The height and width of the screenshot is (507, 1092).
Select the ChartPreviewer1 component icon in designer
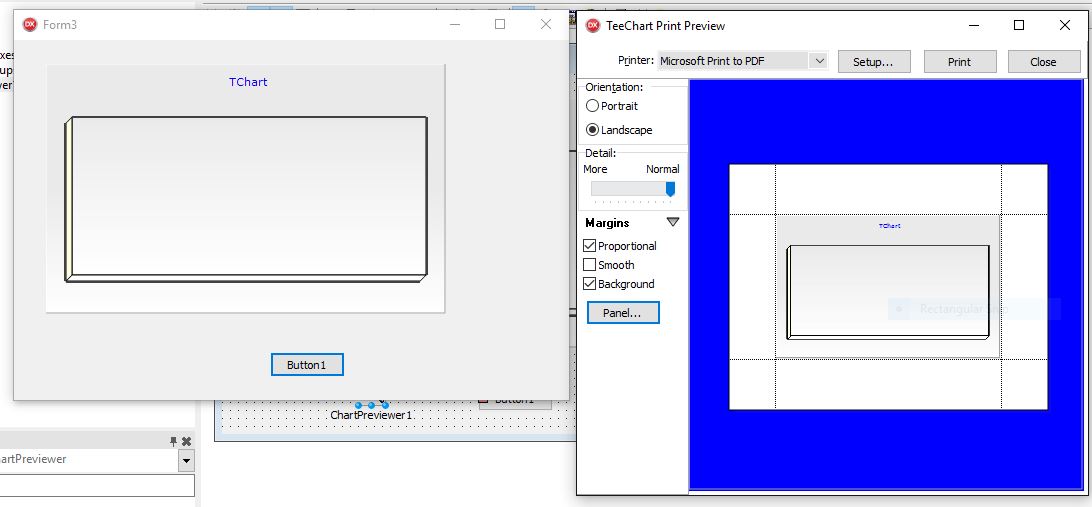pos(371,405)
